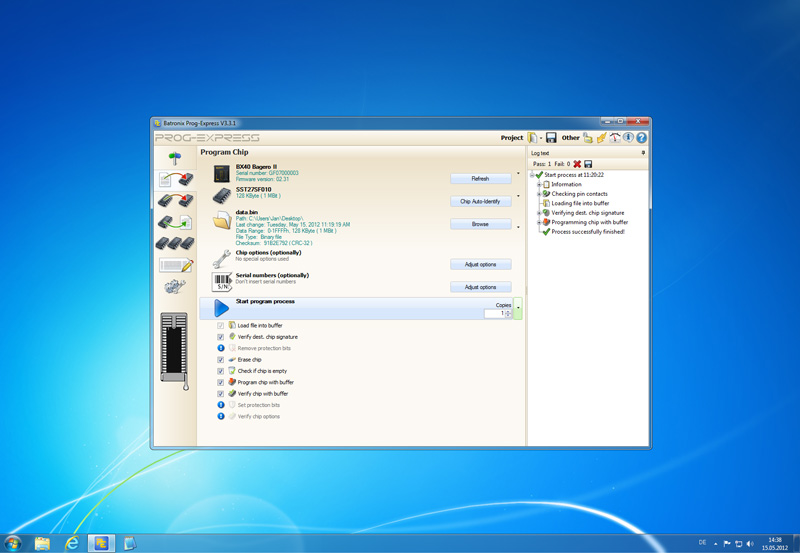Open the gears settings page in sidebar

click(175, 286)
